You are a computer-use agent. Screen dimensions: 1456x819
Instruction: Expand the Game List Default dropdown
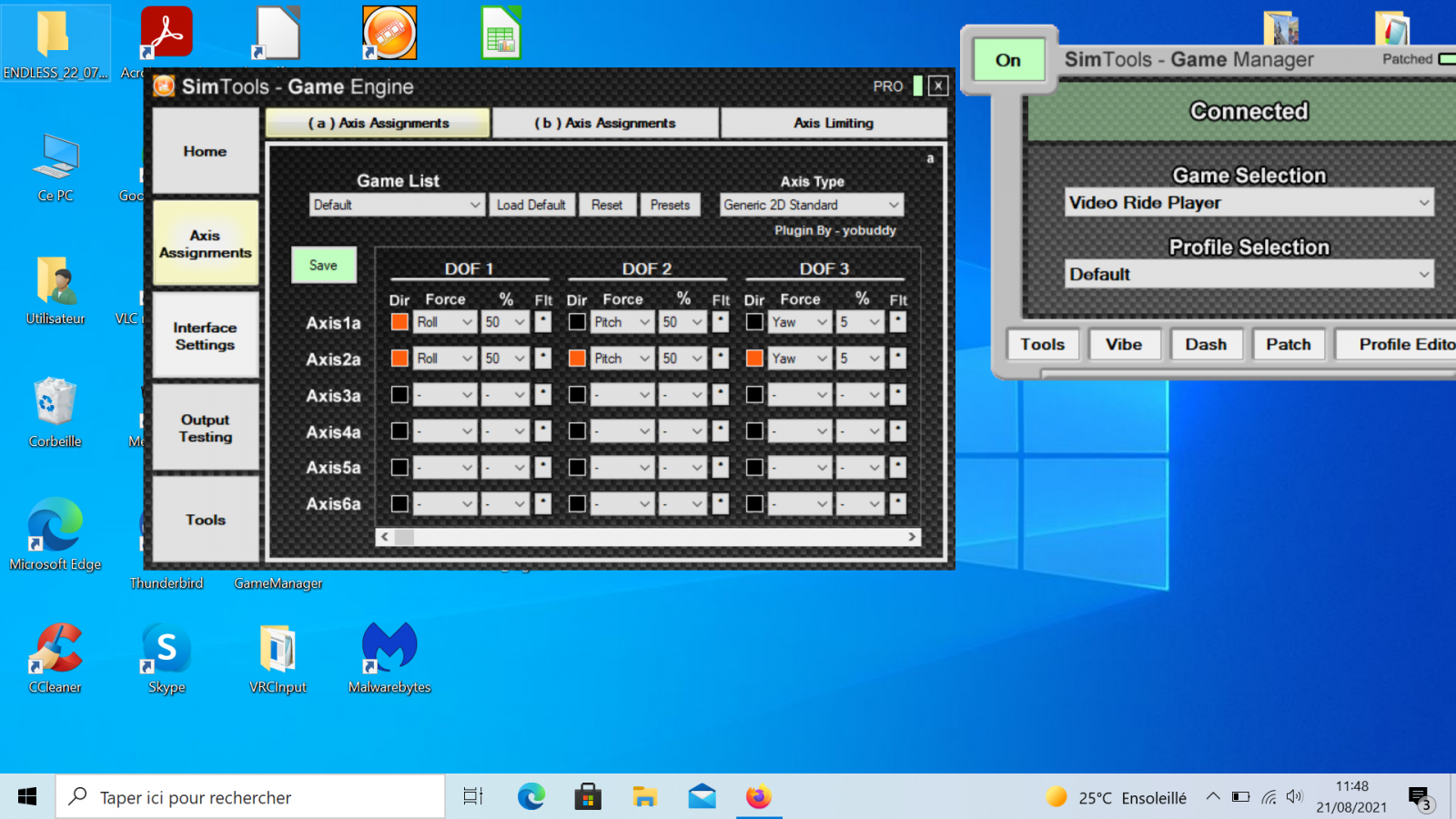coord(396,205)
